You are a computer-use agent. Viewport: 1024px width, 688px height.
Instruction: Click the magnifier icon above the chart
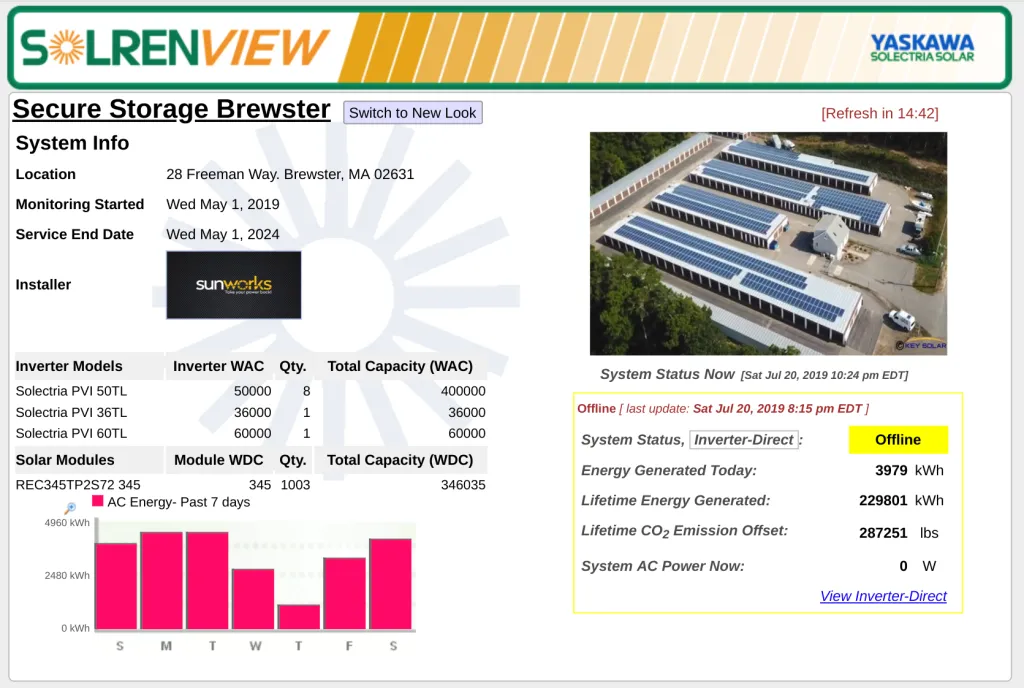pos(70,508)
